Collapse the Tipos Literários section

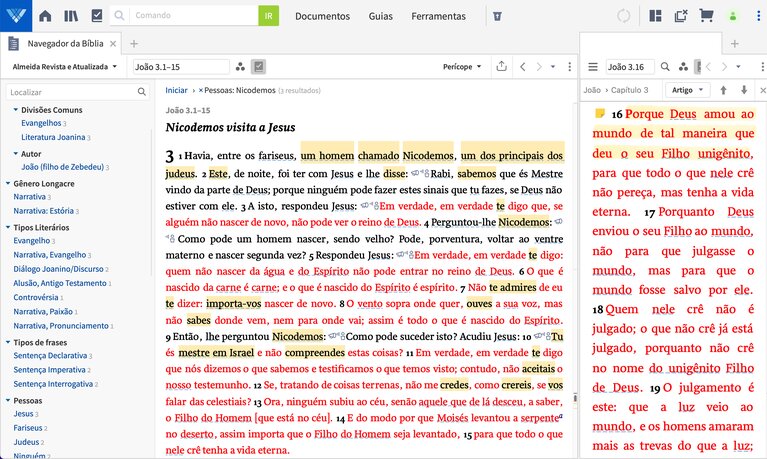pyautogui.click(x=8, y=227)
